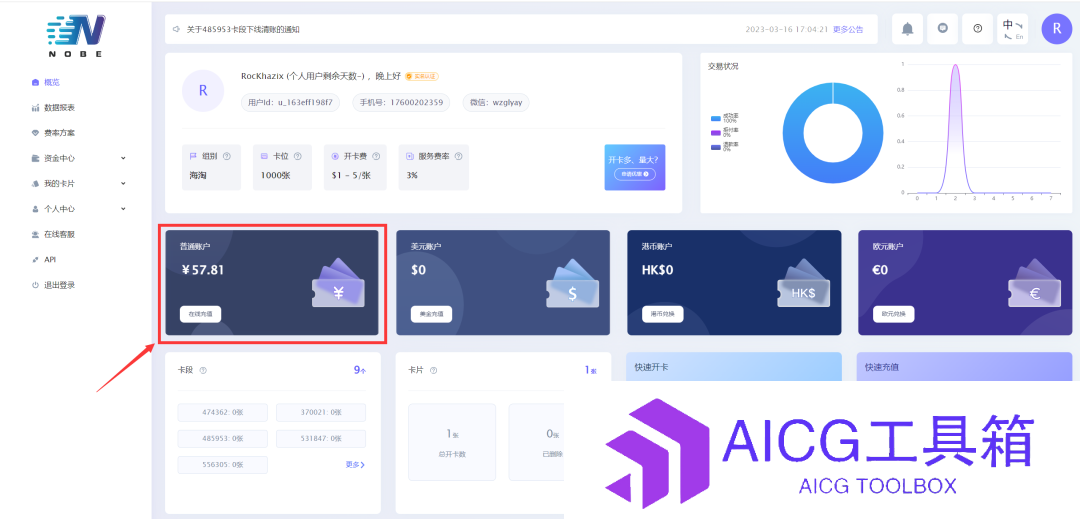The image size is (1080, 519).
Task: Click the 申请优惠 button in banner
Action: click(634, 174)
